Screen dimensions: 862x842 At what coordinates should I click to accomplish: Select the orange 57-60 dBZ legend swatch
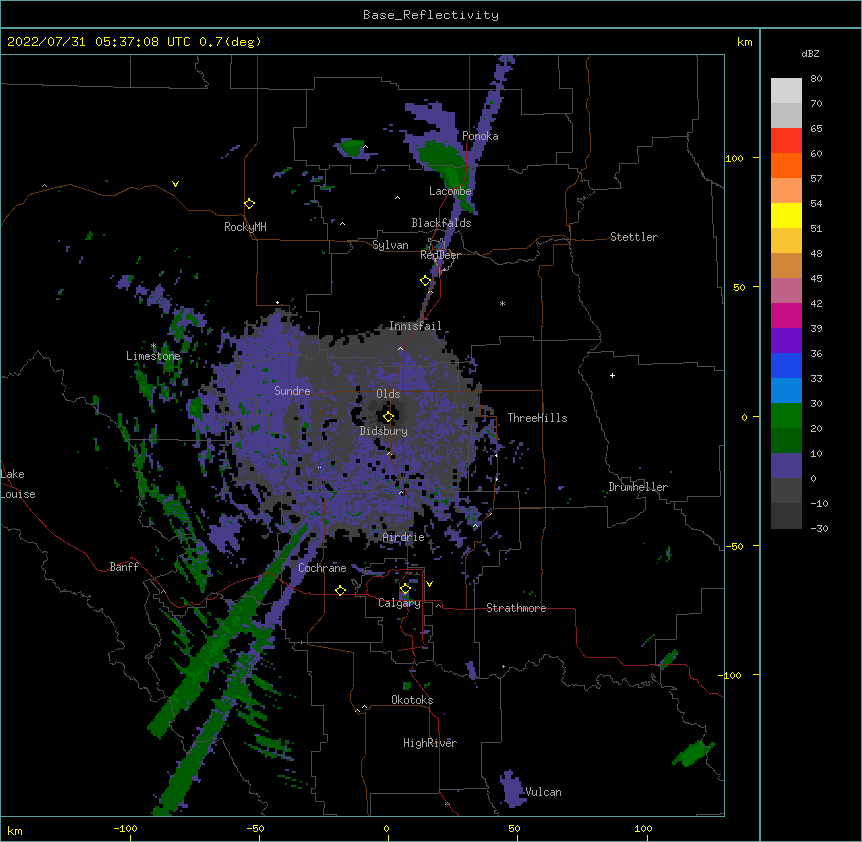[786, 166]
